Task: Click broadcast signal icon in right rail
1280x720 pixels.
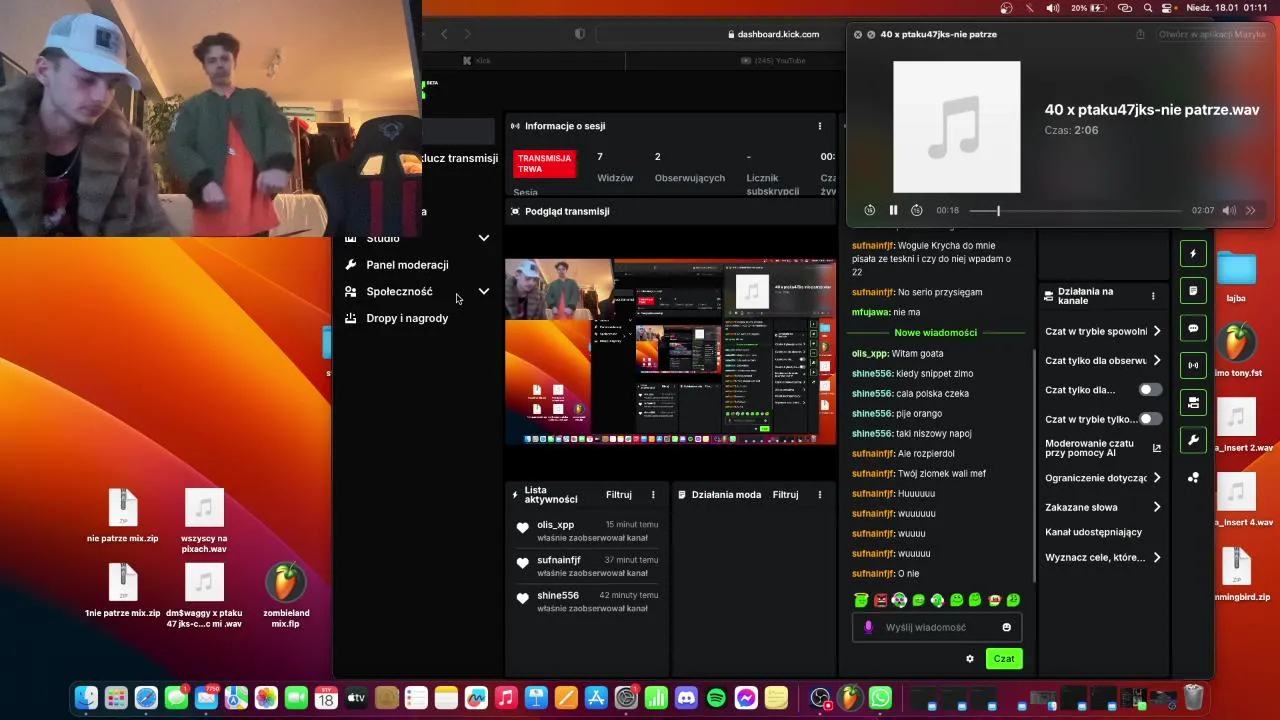Action: pyautogui.click(x=1193, y=365)
